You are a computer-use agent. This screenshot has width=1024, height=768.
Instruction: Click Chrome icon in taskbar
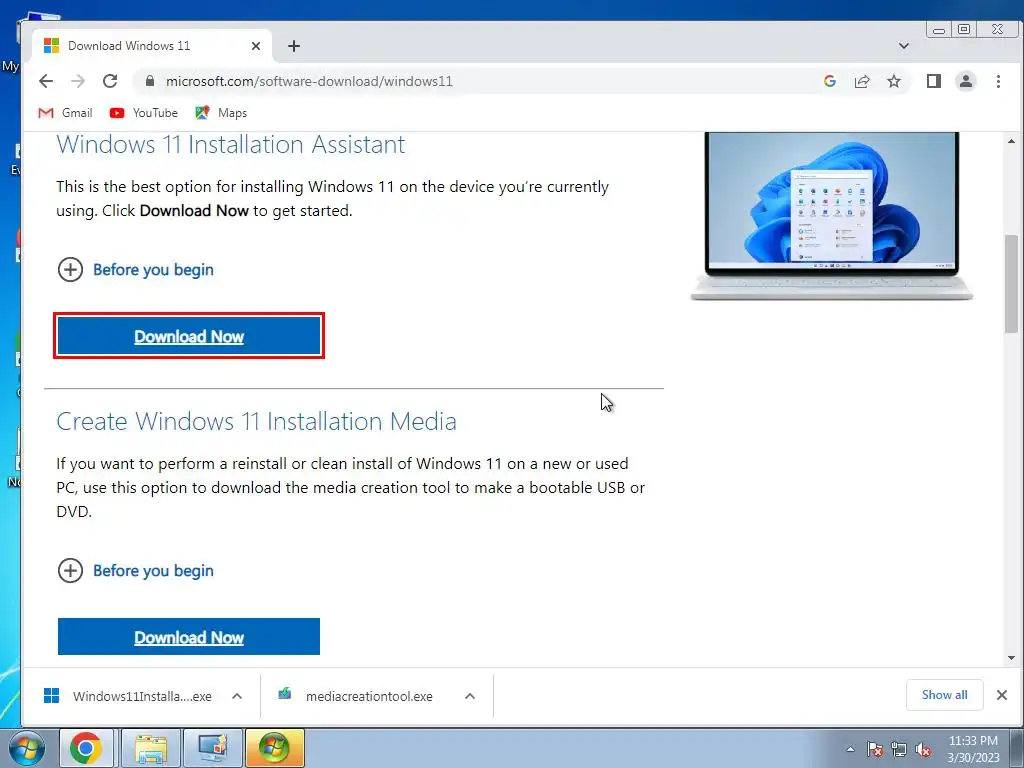(86, 748)
